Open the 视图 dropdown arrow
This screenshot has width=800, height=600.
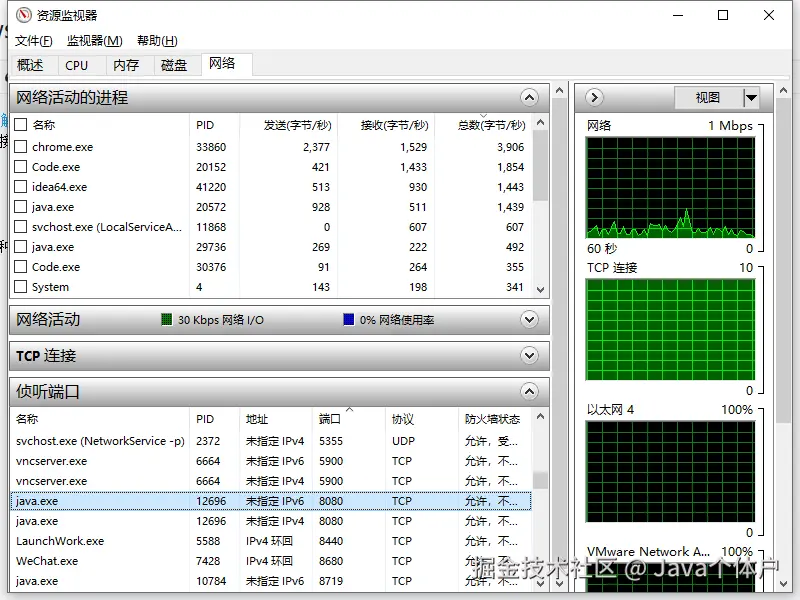tap(751, 97)
